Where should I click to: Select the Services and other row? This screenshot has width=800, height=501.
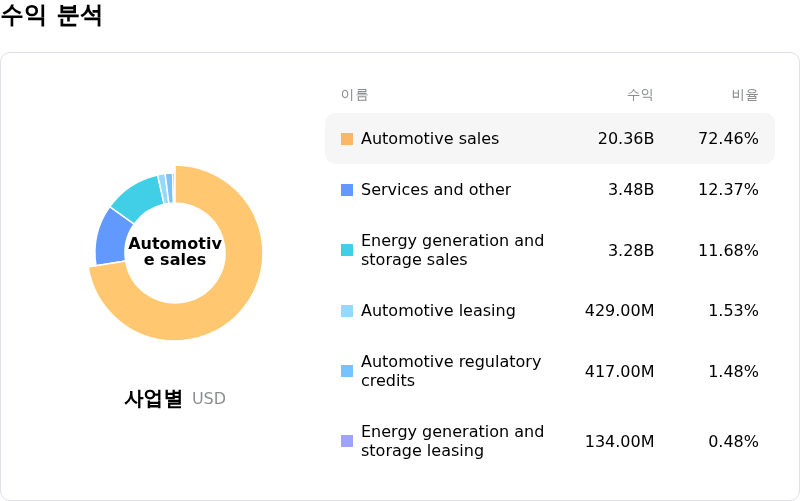[550, 189]
